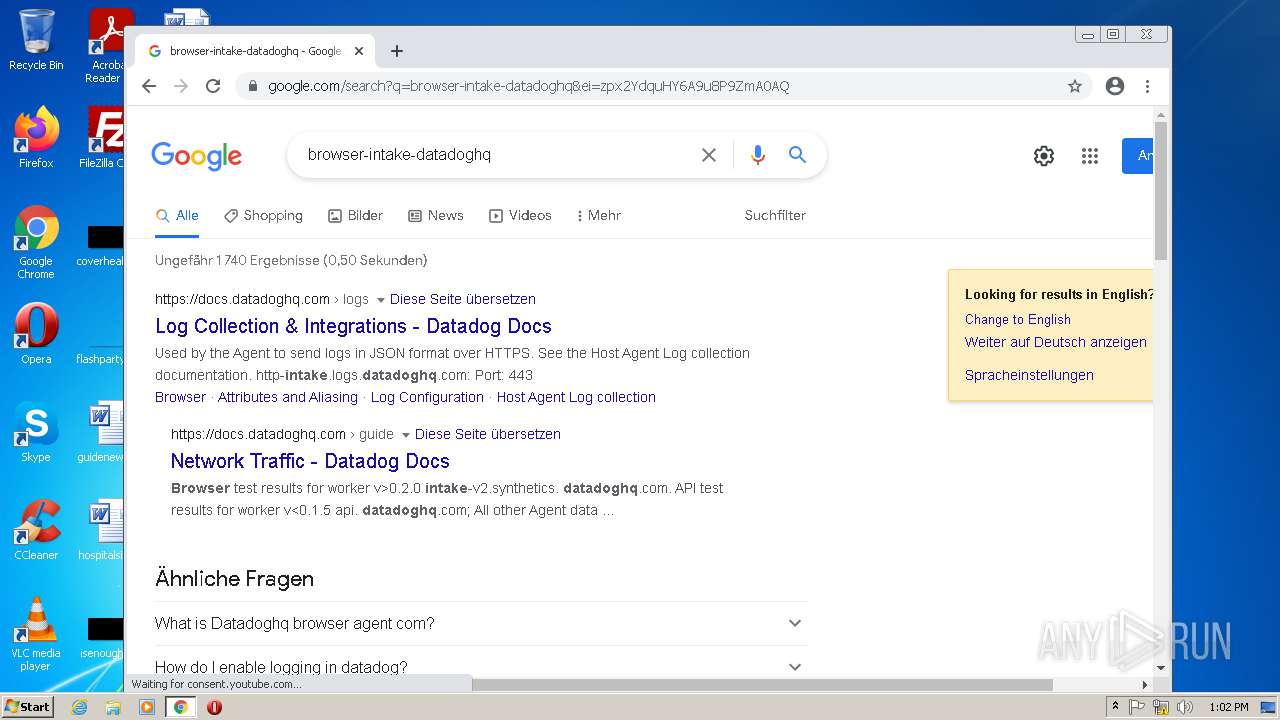
Task: Open Internet Explorer in the taskbar
Action: 79,707
